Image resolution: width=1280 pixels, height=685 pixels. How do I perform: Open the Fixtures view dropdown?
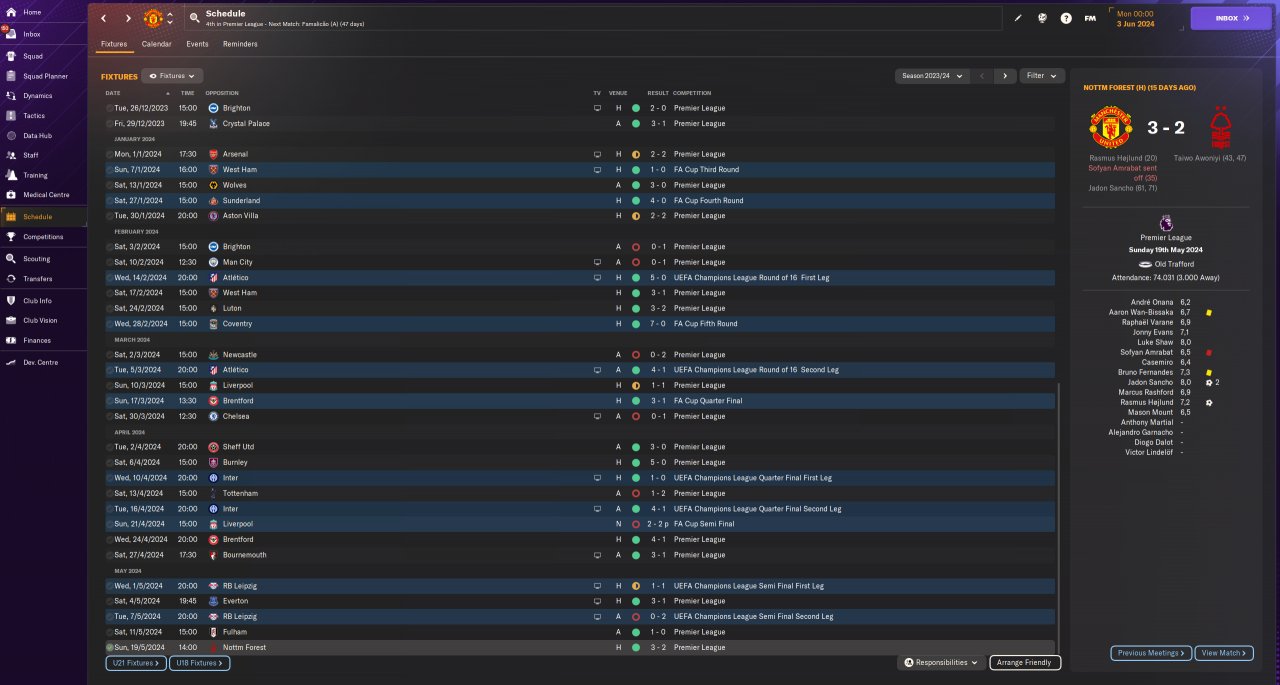pos(172,76)
